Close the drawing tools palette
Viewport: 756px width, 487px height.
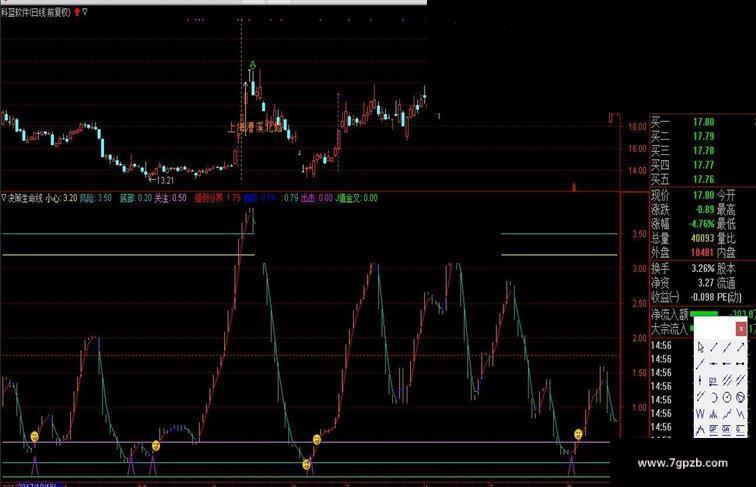(741, 329)
